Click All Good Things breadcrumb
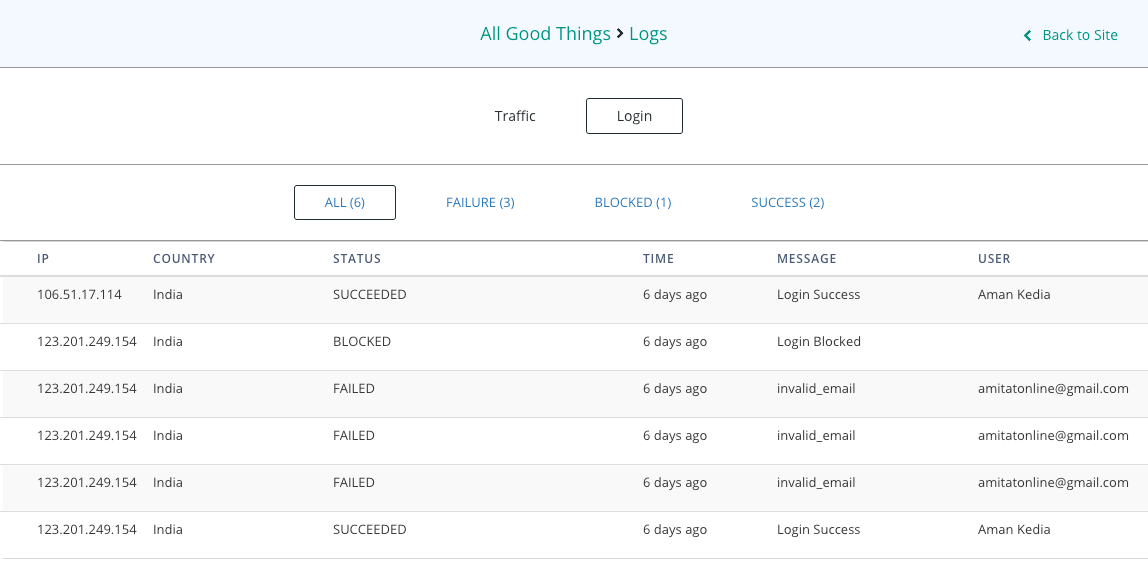Screen dimensions: 1148x585 [545, 34]
